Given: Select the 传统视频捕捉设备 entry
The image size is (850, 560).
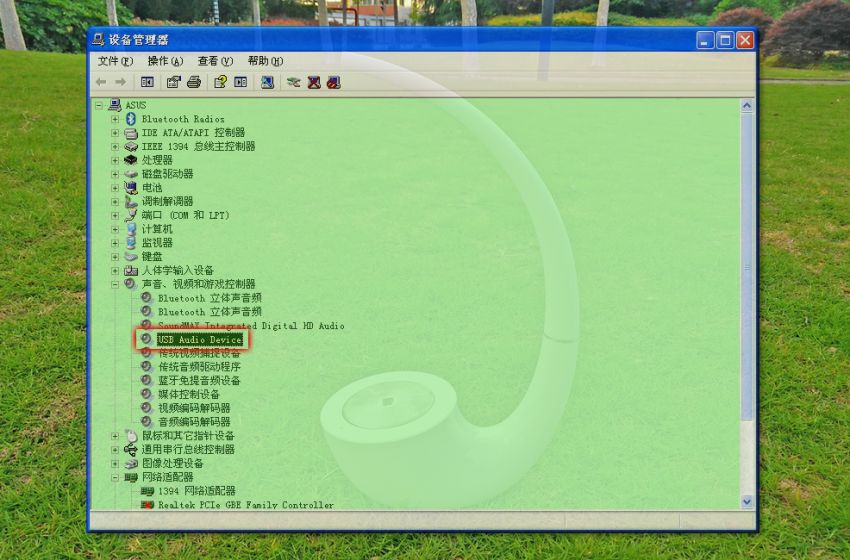Looking at the screenshot, I should click(199, 353).
